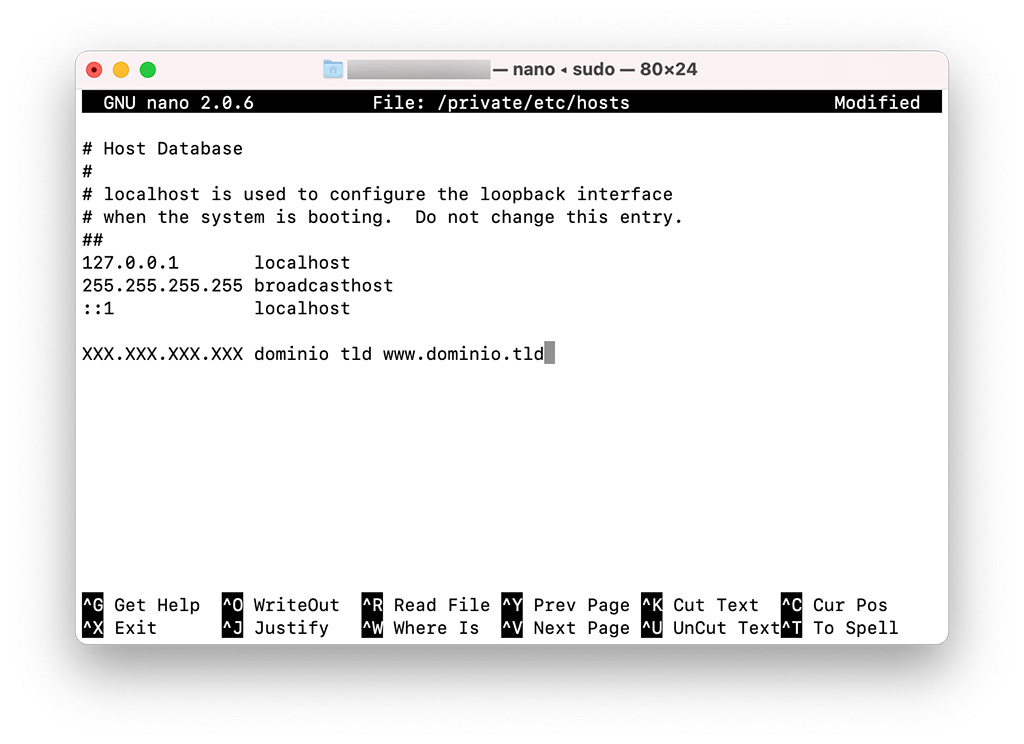Click the '# Host Database' comment line
1024x744 pixels.
163,148
